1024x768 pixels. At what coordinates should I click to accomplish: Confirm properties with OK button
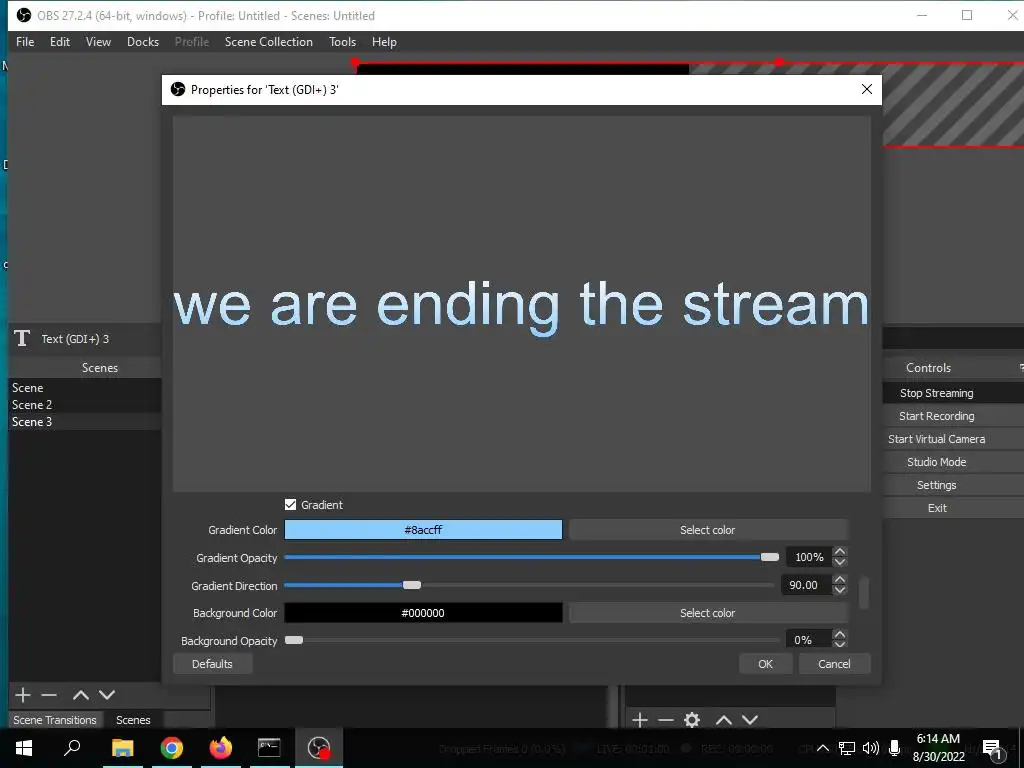(765, 664)
